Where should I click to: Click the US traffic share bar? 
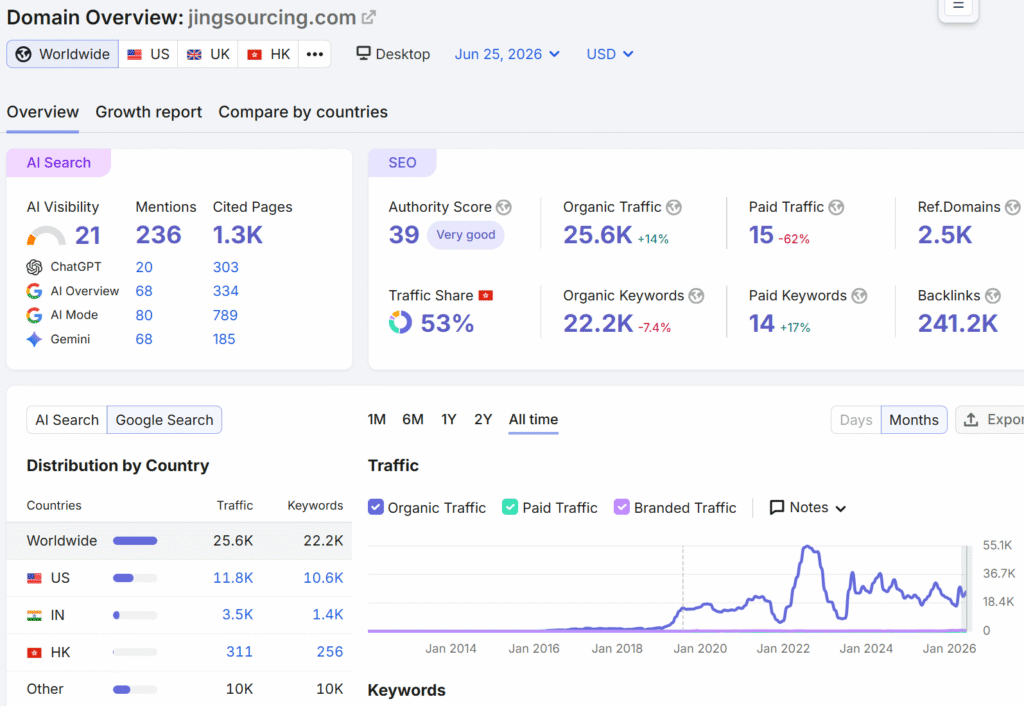pos(135,578)
